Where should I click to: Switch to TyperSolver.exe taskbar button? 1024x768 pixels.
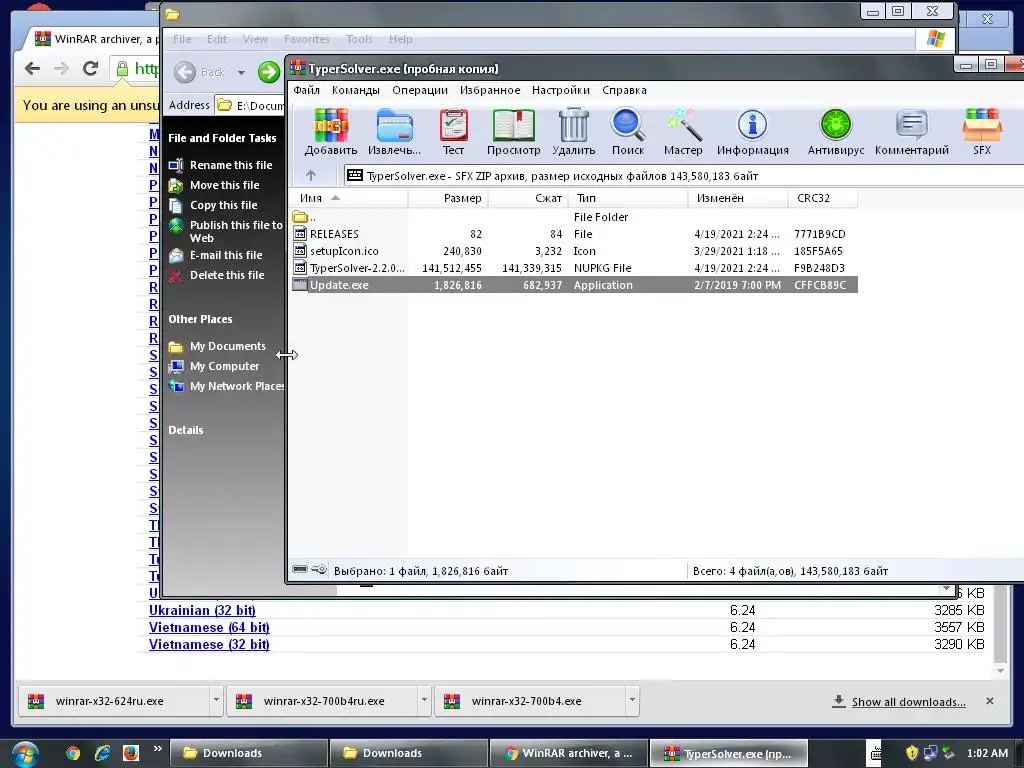(728, 753)
